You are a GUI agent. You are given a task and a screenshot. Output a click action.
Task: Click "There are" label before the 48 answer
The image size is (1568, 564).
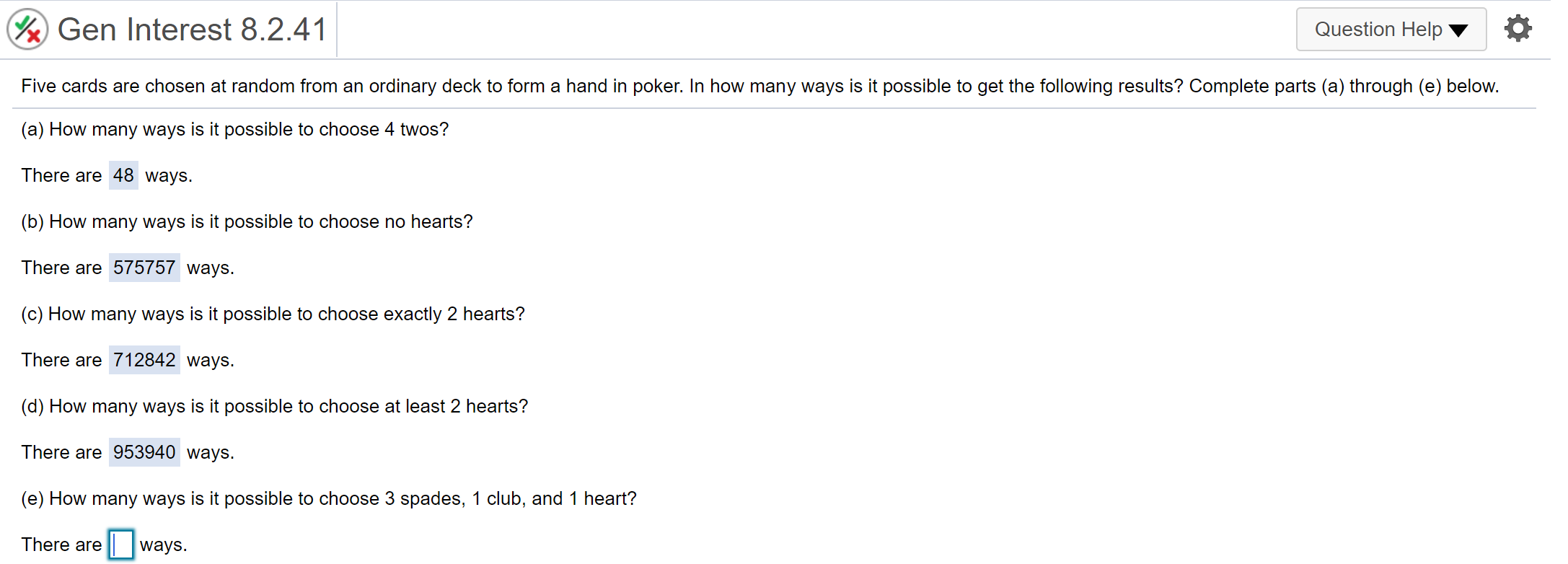click(61, 175)
